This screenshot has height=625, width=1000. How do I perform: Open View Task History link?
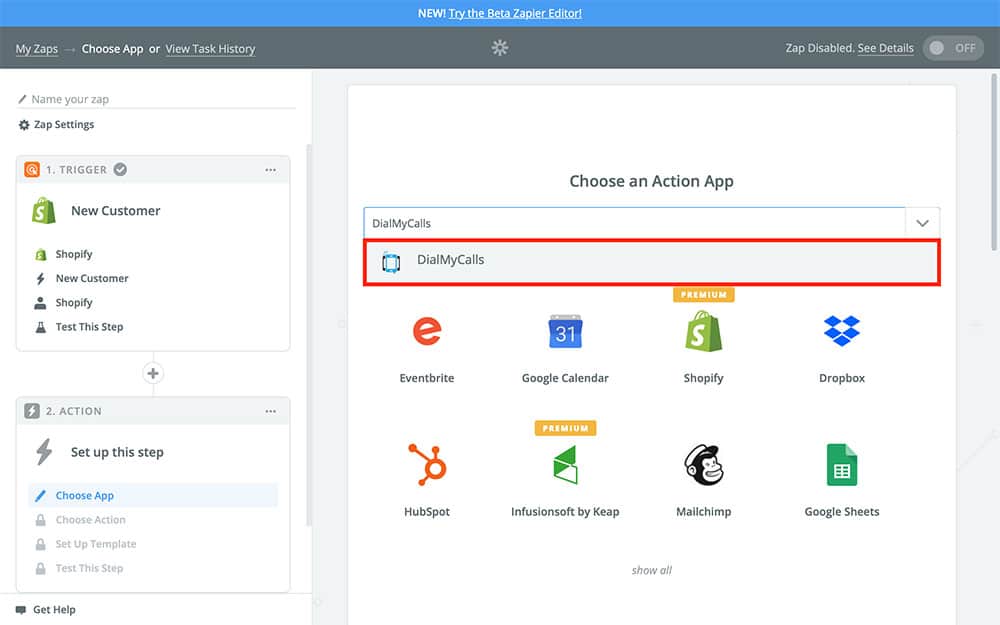210,49
